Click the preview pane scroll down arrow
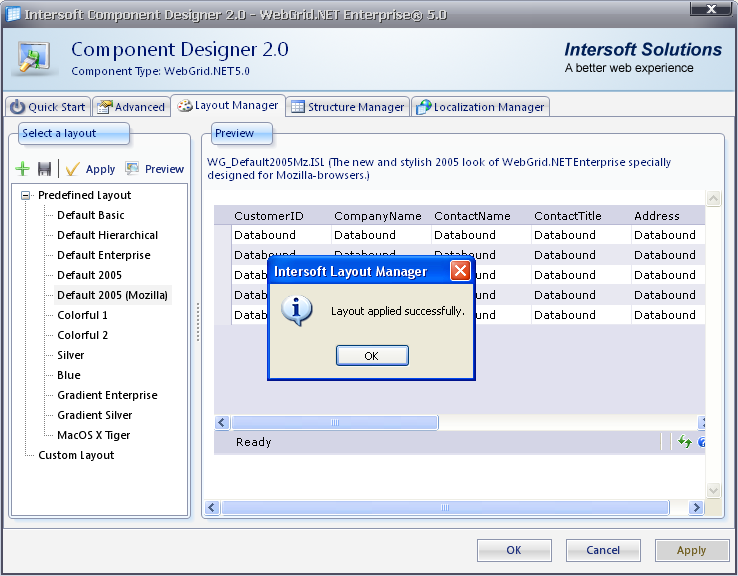The width and height of the screenshot is (738, 576). [x=714, y=490]
